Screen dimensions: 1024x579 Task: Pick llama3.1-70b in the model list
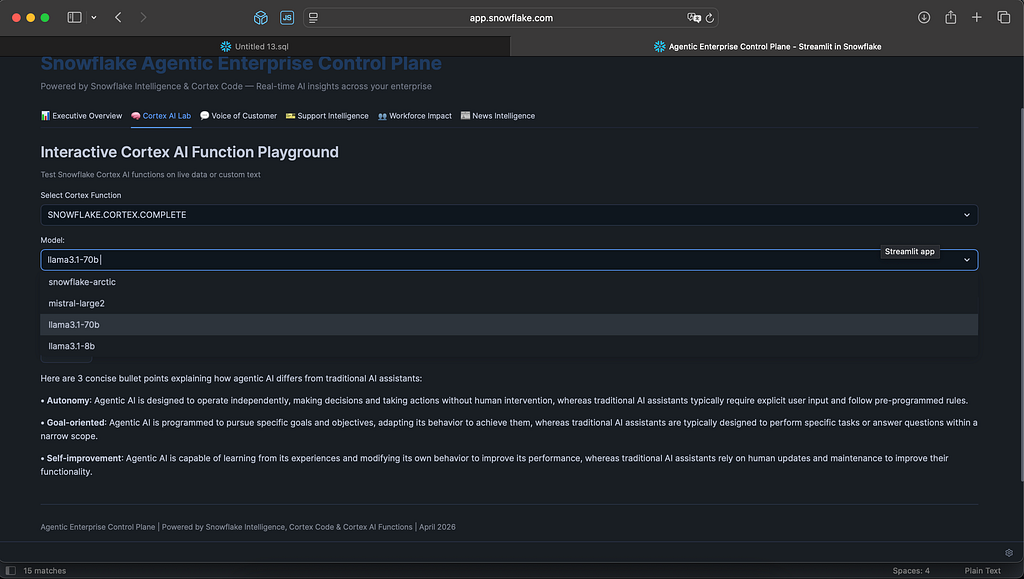tap(509, 324)
